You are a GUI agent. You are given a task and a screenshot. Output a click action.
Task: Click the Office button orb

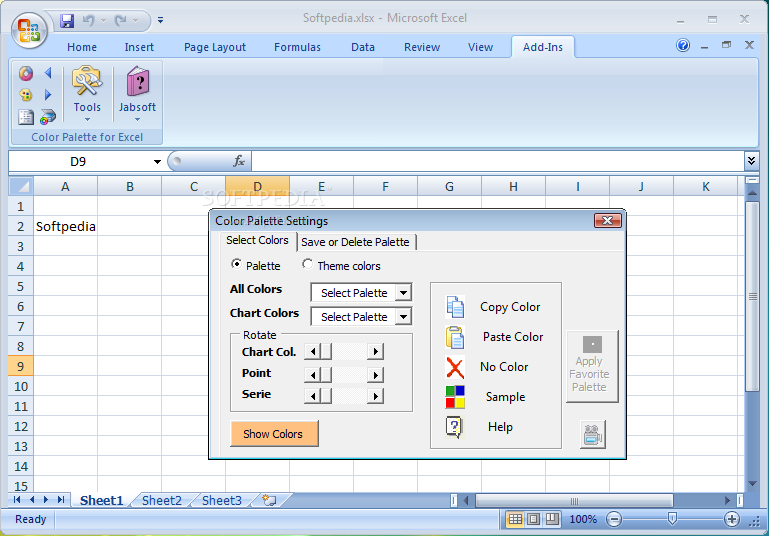tap(28, 29)
